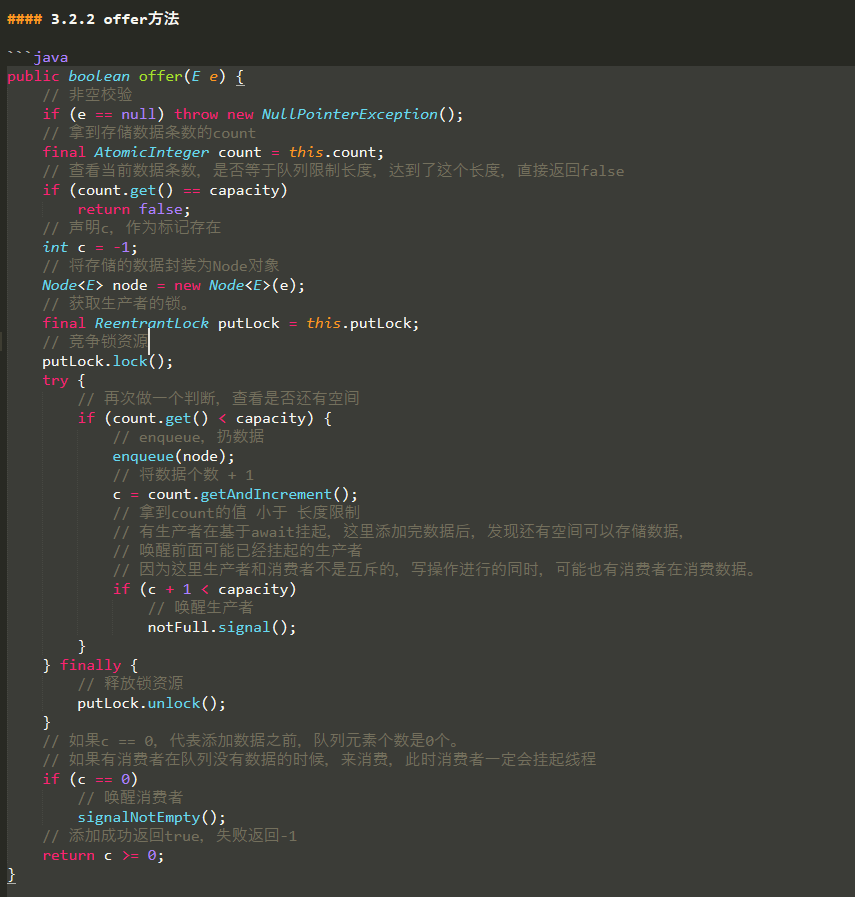Click the line 'if (count.get() == capacity)'
855x897 pixels.
165,190
